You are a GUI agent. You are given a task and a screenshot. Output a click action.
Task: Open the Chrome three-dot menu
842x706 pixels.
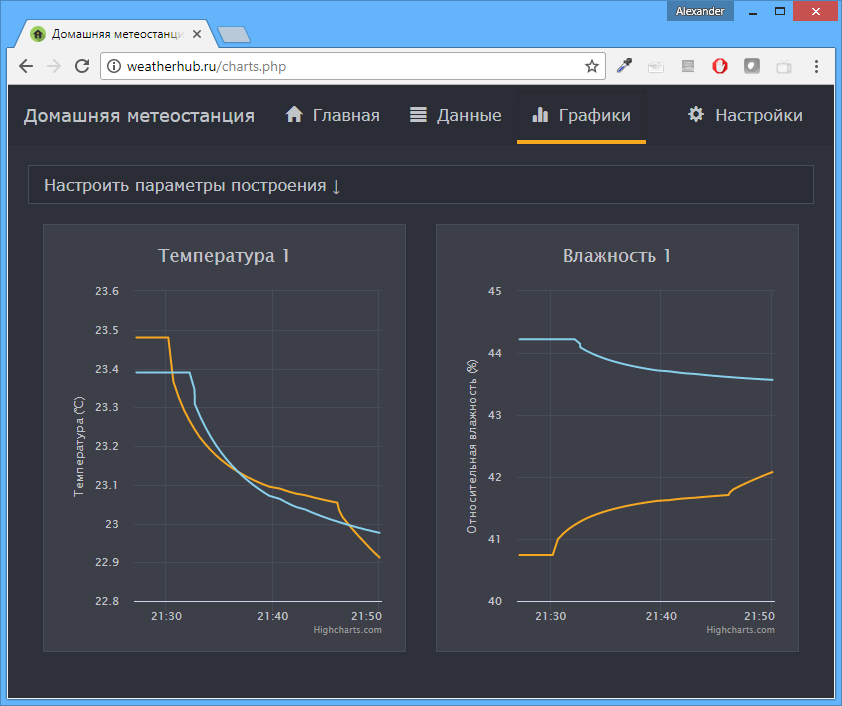(817, 66)
